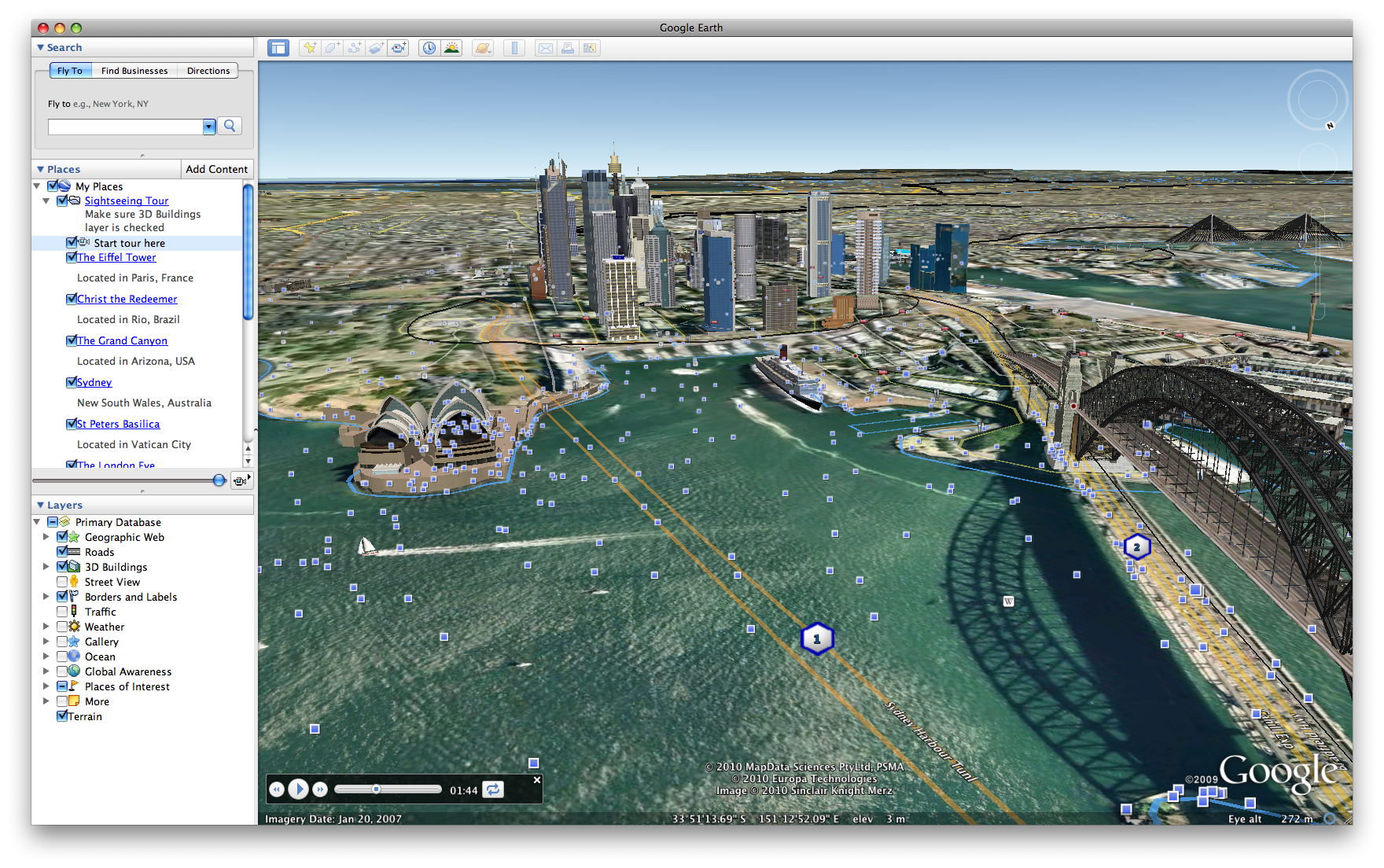Select the Start tour here item
The height and width of the screenshot is (868, 1384).
(x=130, y=243)
